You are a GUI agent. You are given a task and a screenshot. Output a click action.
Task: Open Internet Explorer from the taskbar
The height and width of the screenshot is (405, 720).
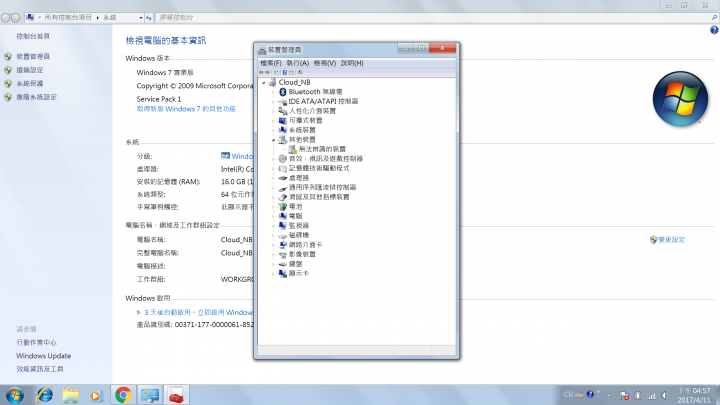coord(45,395)
